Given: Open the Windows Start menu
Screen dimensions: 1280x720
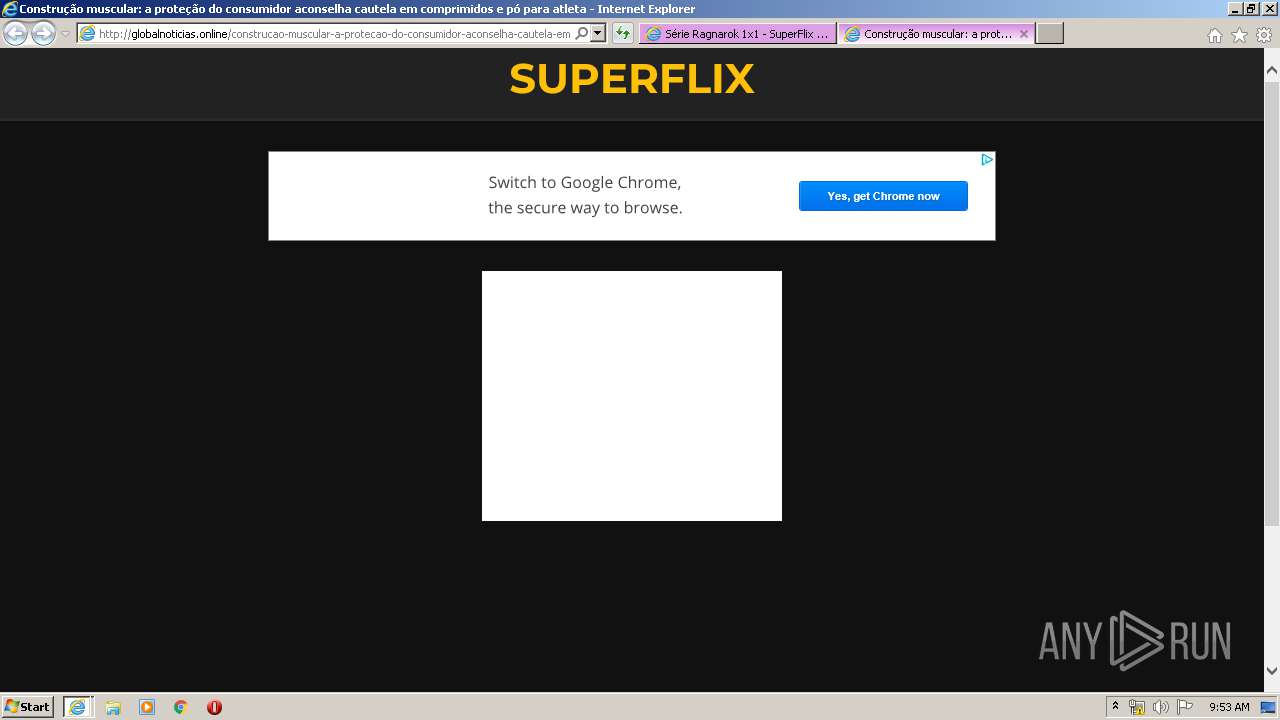Looking at the screenshot, I should pos(27,706).
